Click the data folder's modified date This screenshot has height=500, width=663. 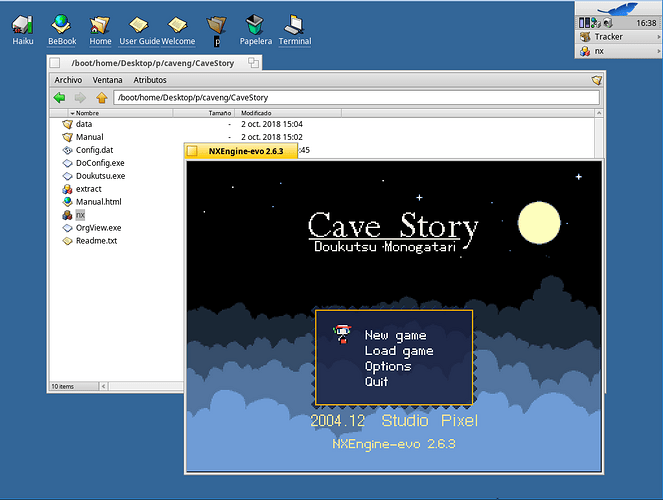272,124
